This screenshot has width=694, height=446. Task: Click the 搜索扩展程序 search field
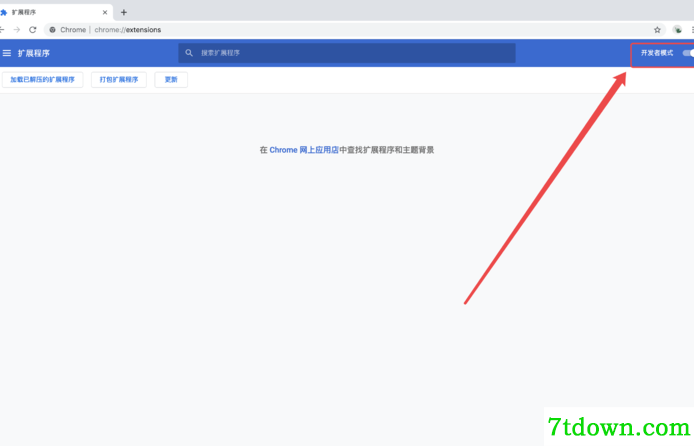(347, 53)
